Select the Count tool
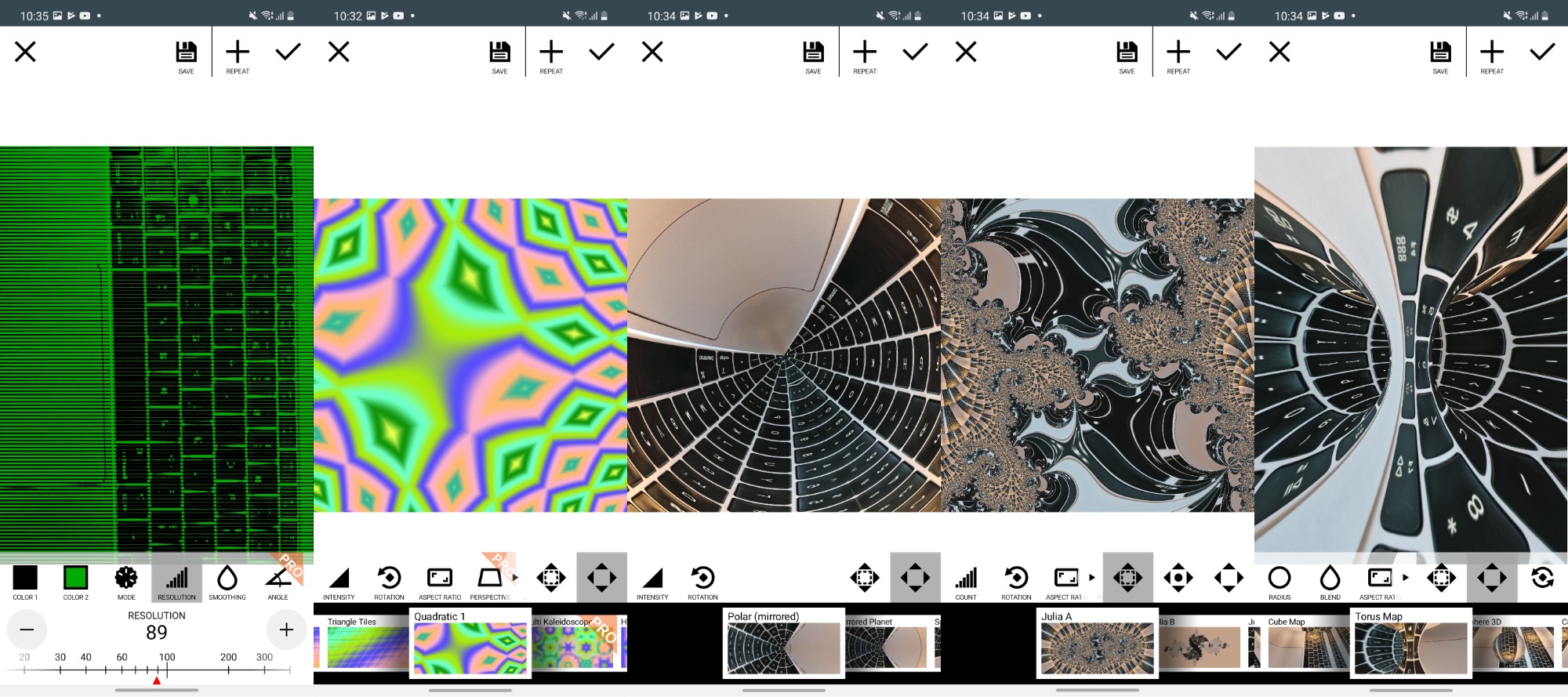 (x=966, y=582)
